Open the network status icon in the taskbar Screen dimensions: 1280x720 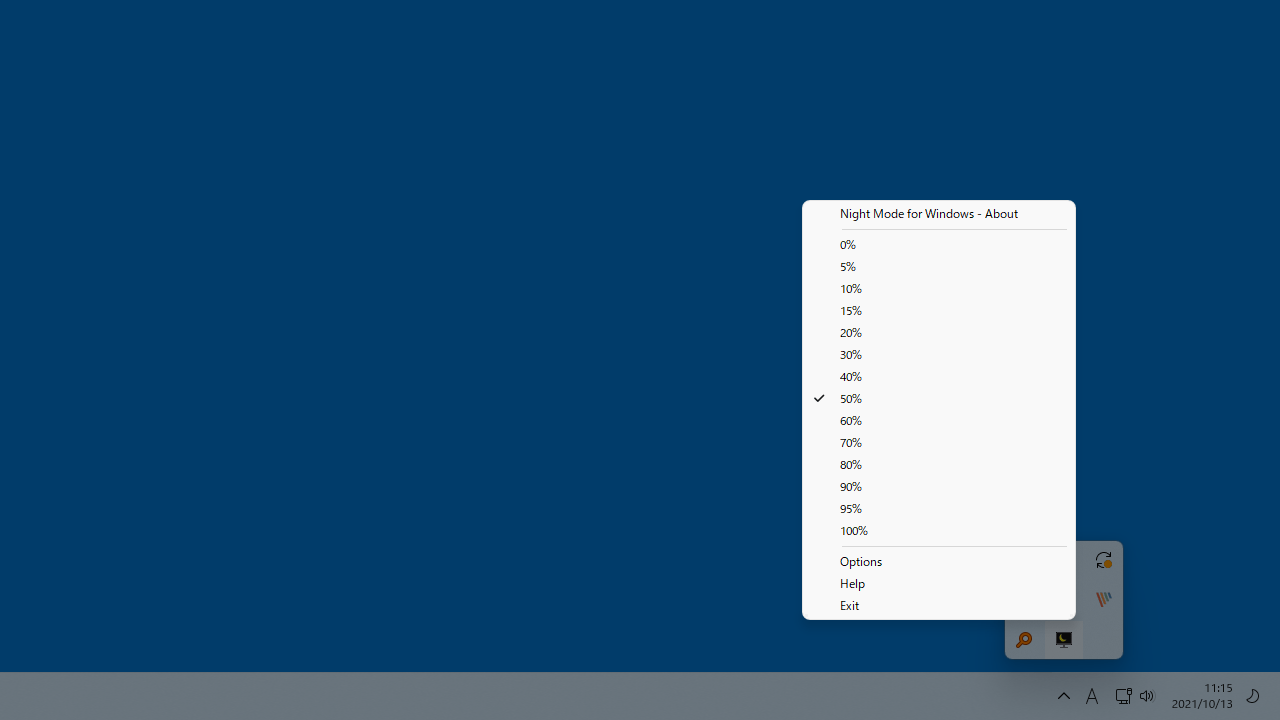pyautogui.click(x=1123, y=696)
